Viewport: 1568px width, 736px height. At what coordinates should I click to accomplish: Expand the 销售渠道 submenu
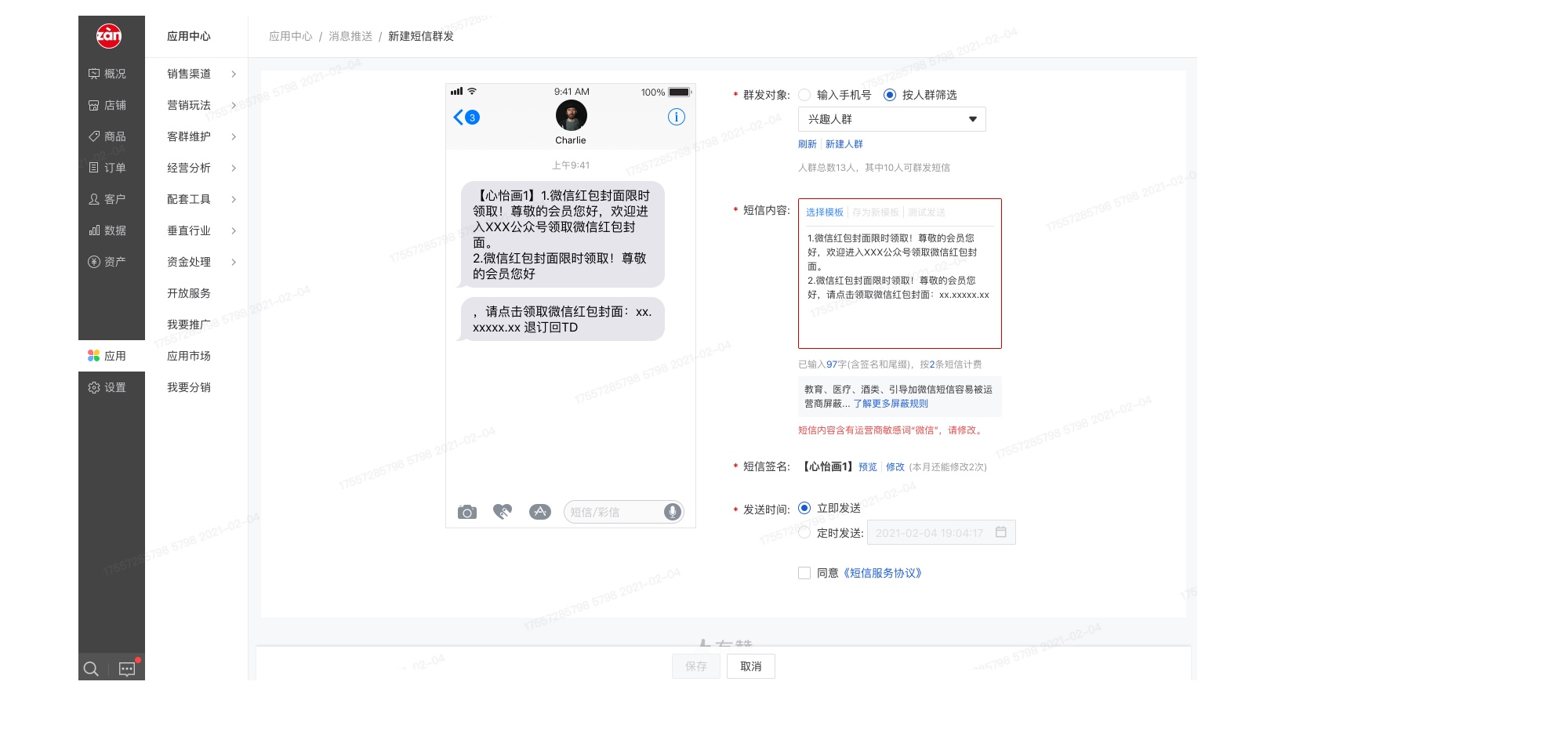pos(201,74)
